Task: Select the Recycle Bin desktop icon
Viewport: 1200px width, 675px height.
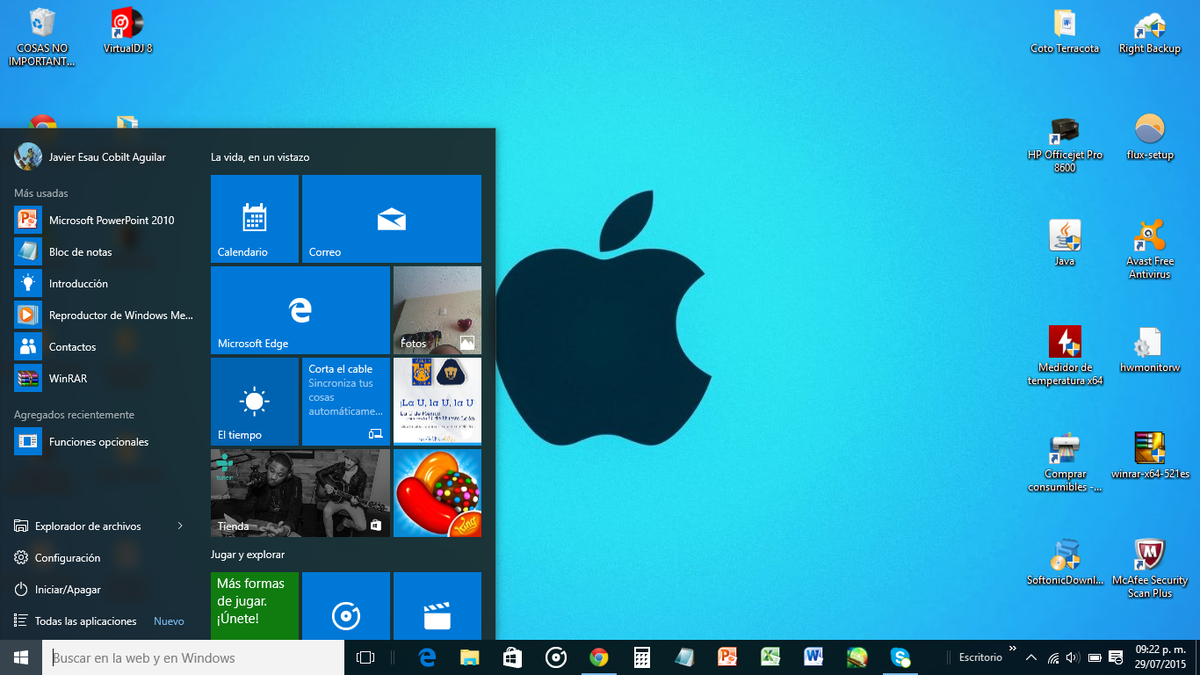Action: 42,36
